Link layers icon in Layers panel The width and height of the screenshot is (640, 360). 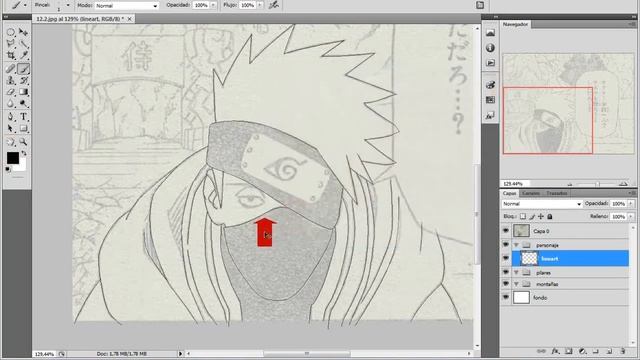tap(541, 351)
